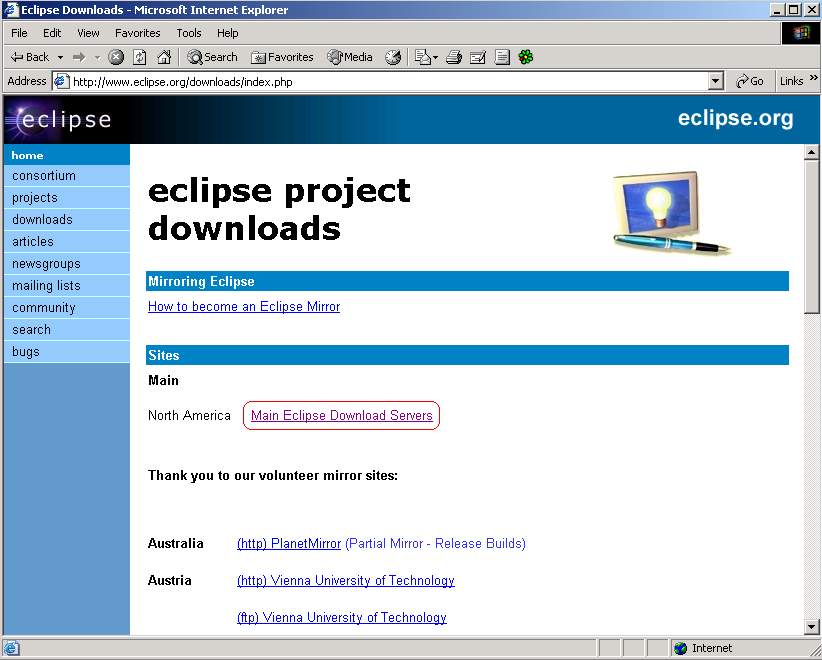
Task: Click the status bar page icon
Action: point(11,648)
